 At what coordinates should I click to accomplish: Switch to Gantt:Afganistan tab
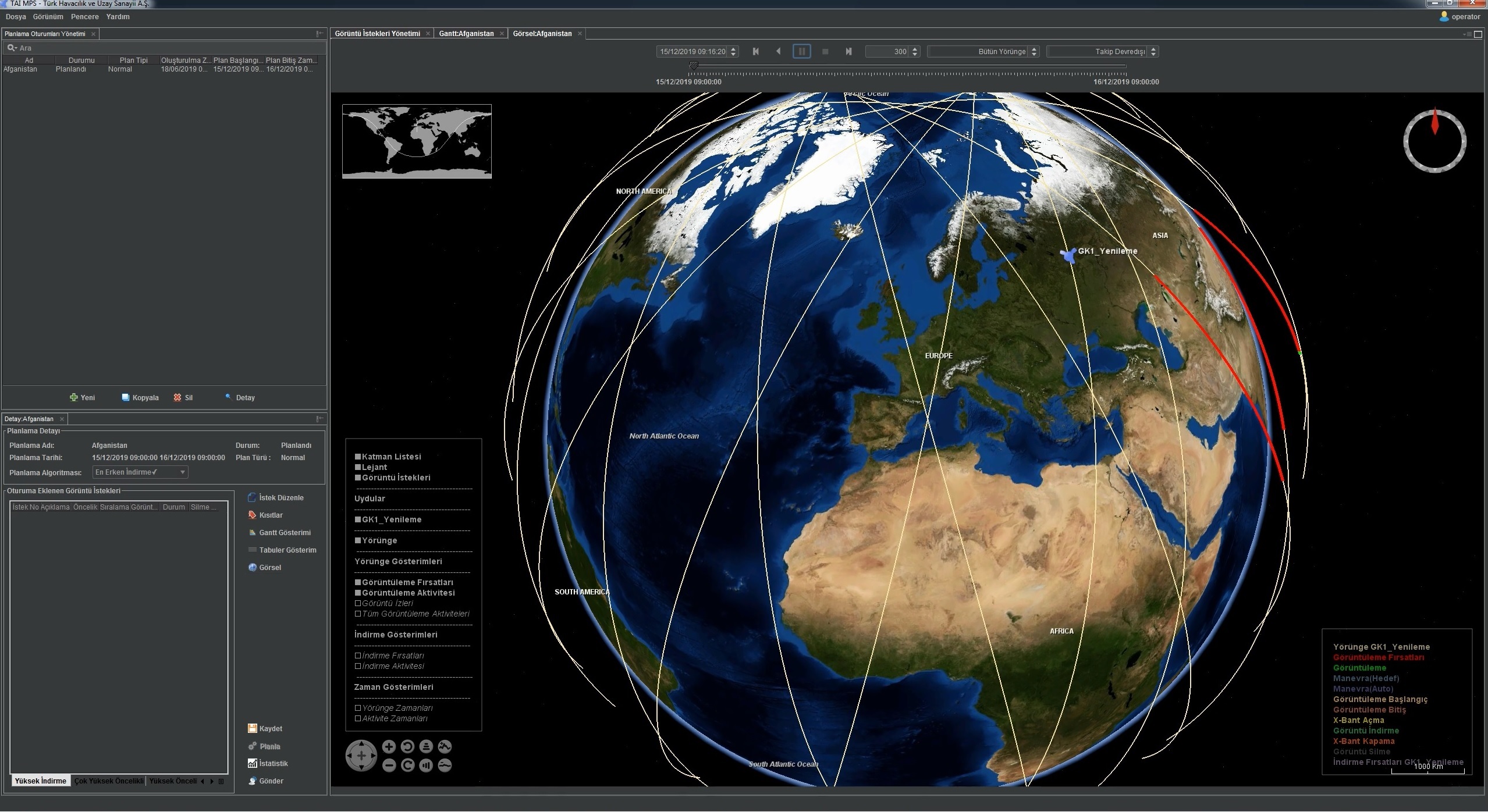(466, 34)
